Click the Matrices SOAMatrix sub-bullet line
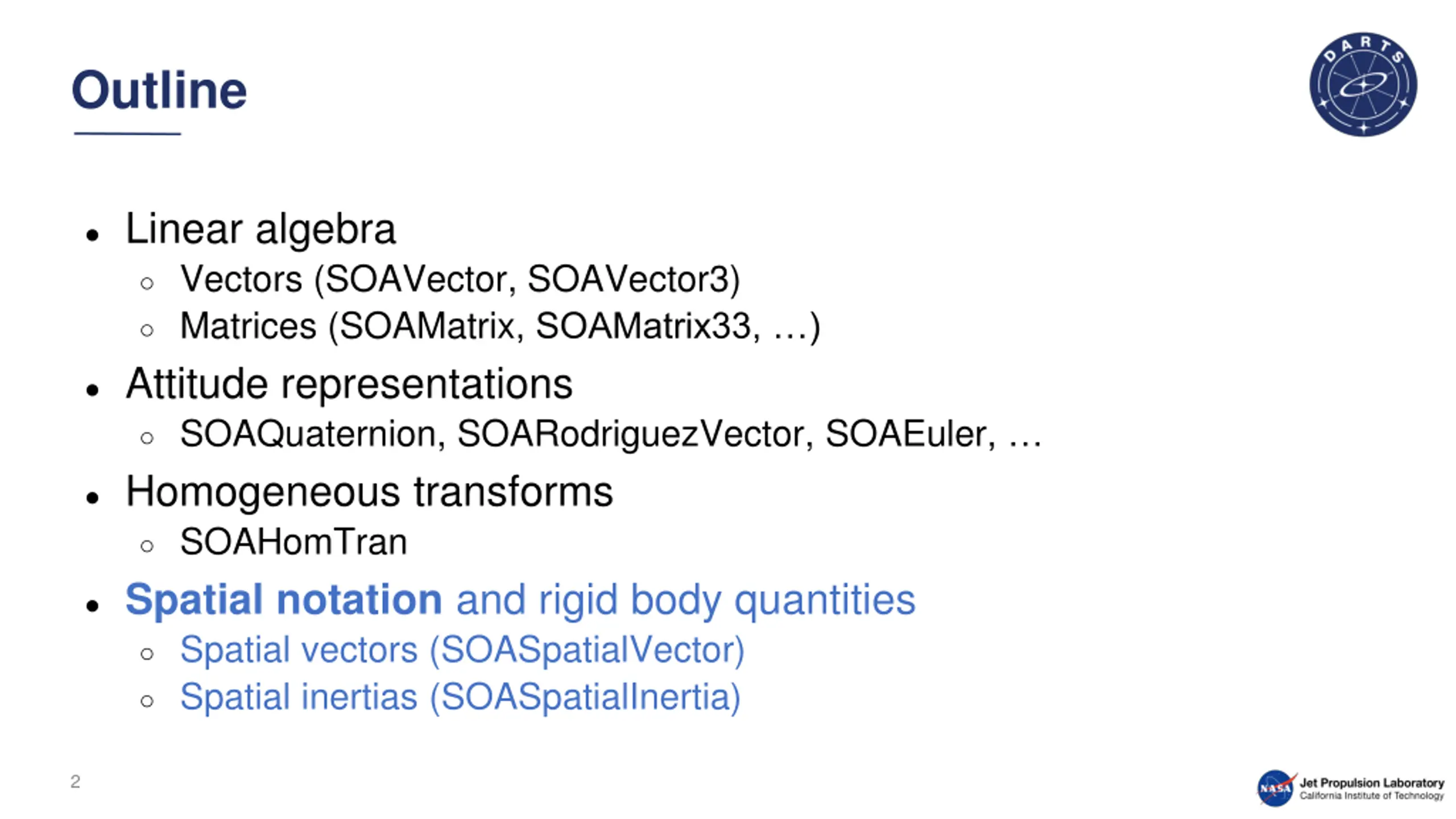The height and width of the screenshot is (819, 1456). [x=500, y=326]
